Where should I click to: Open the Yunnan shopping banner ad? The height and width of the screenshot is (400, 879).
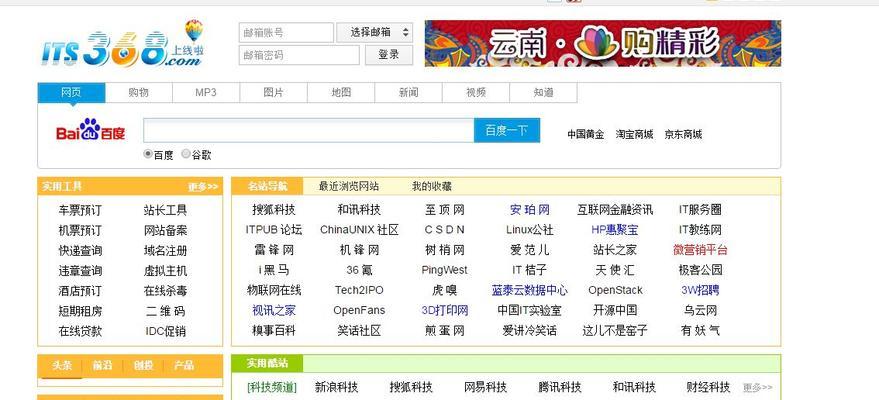[603, 43]
